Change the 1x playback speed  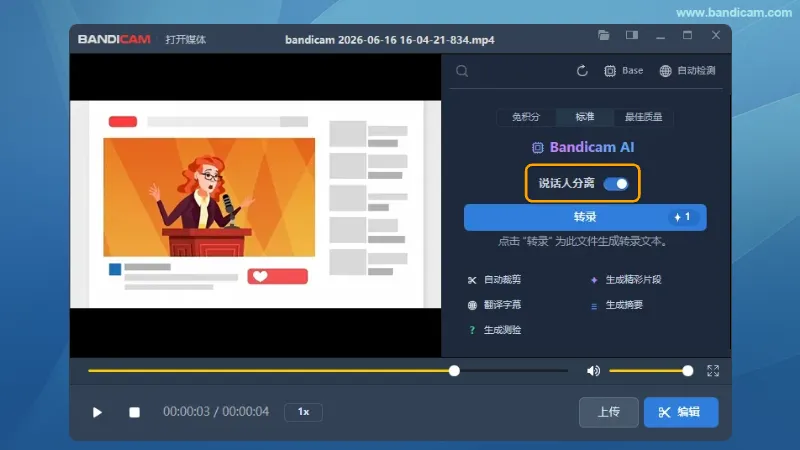point(304,412)
